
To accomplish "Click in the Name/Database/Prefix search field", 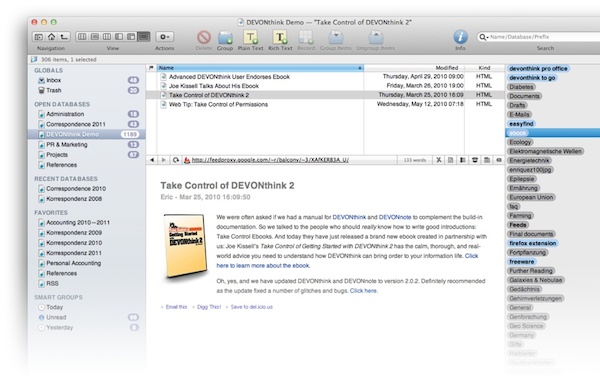I will tap(543, 37).
